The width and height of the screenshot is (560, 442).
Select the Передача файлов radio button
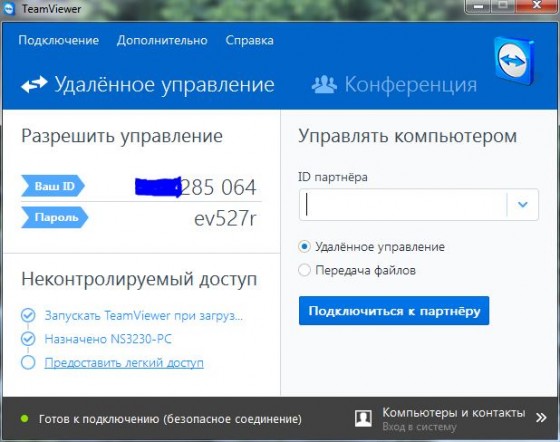tap(304, 270)
